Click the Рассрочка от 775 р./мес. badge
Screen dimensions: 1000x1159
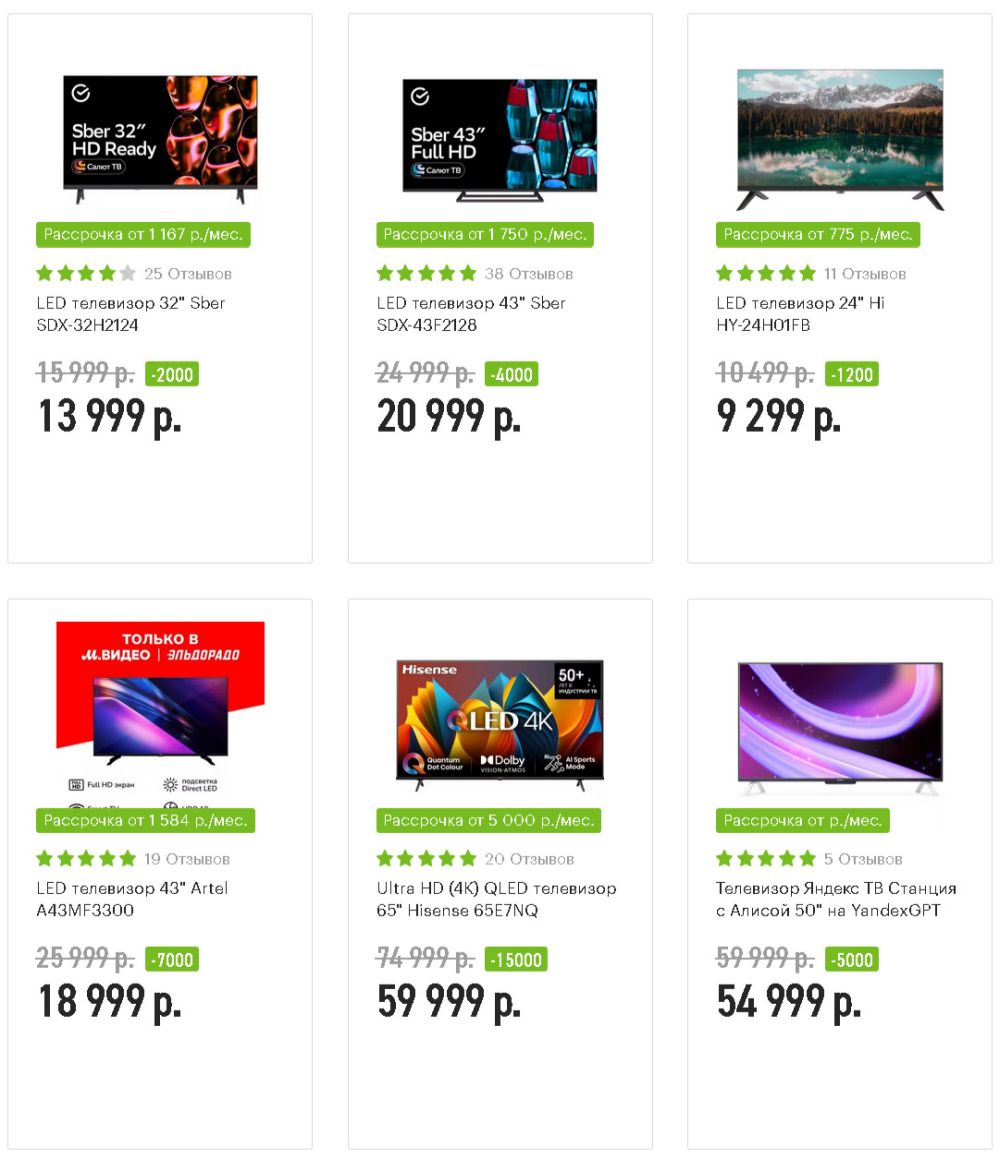tap(818, 234)
